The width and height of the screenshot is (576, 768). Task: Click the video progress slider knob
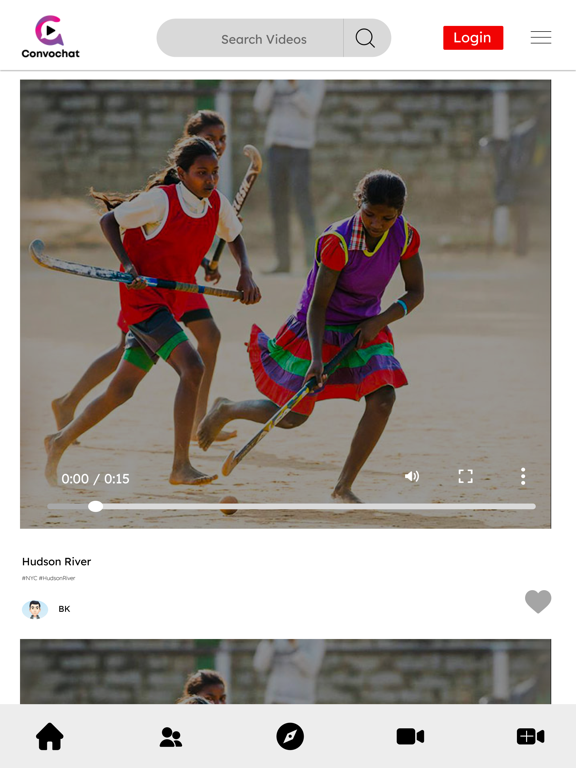click(x=96, y=506)
